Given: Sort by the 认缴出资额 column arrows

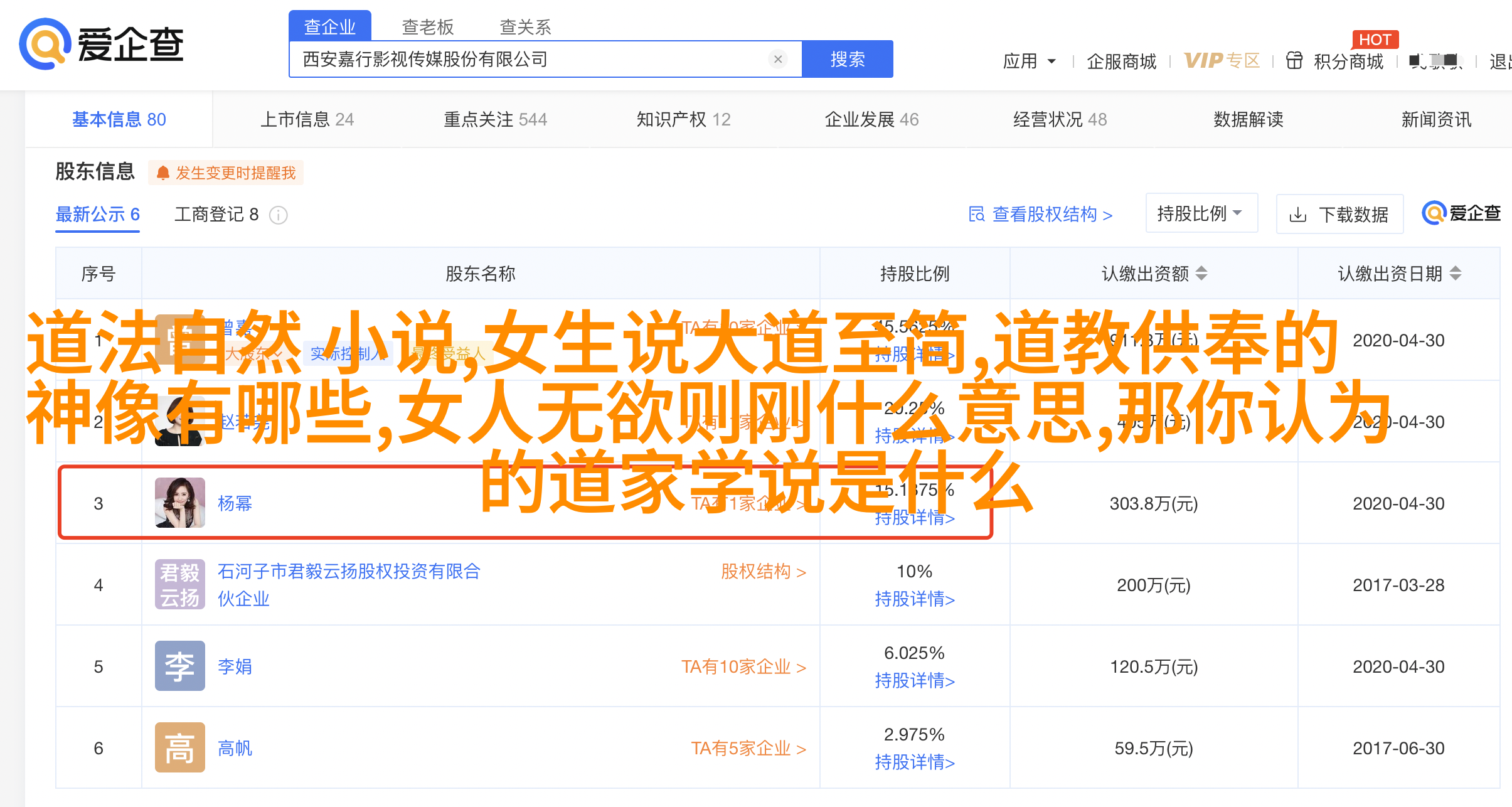Looking at the screenshot, I should tap(1201, 273).
